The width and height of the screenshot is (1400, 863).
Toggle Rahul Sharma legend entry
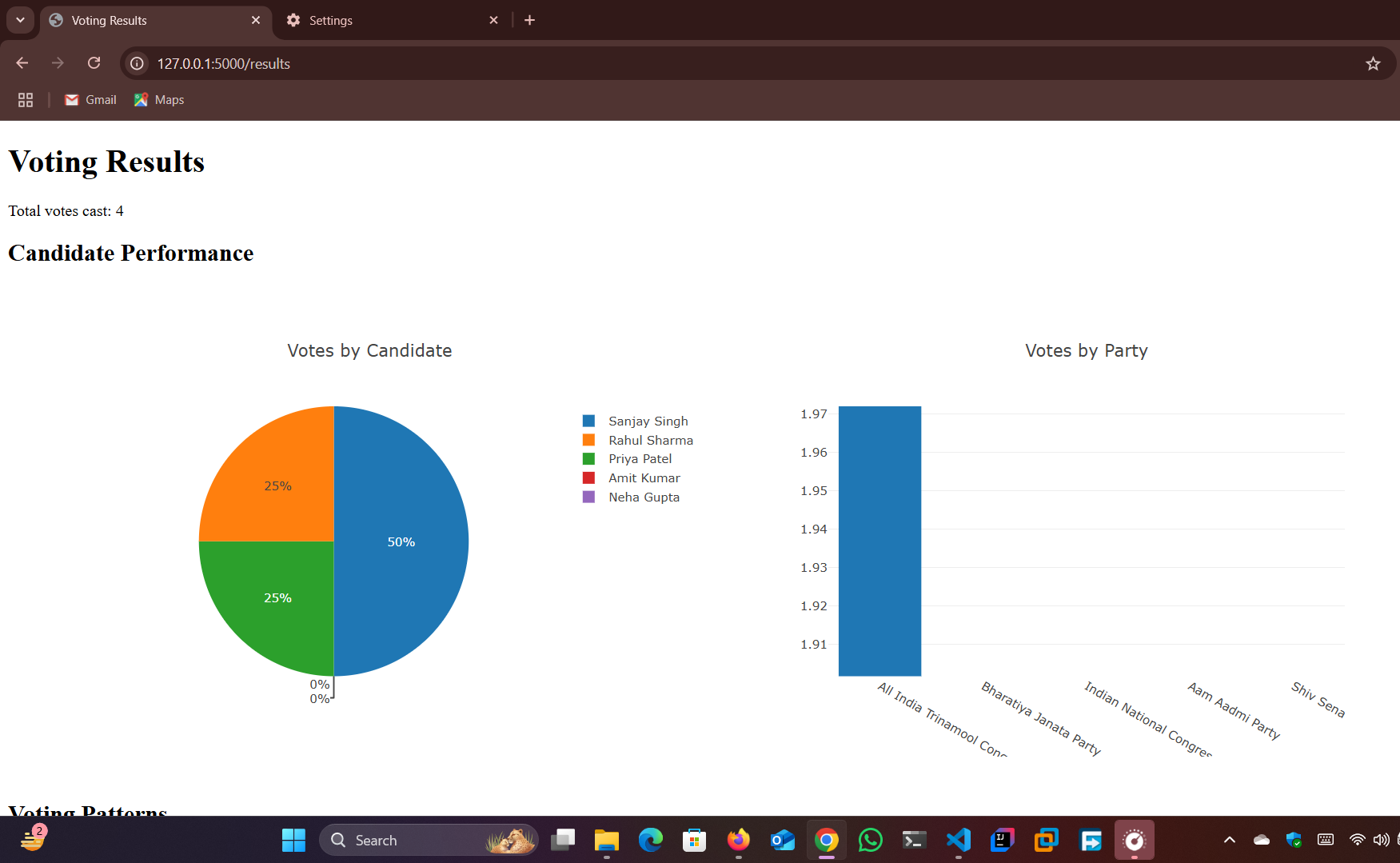click(650, 441)
